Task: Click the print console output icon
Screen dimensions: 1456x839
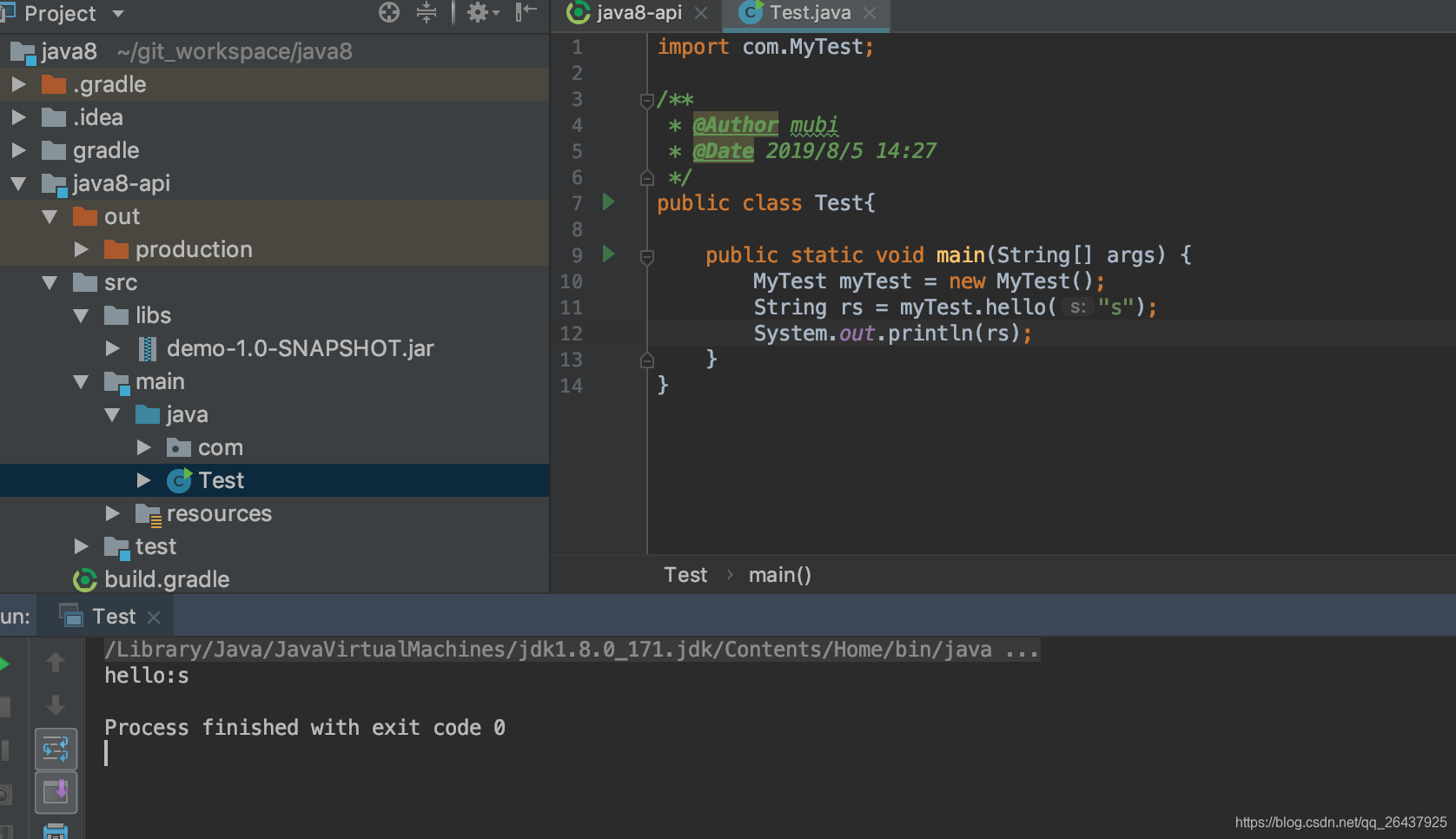Action: click(56, 830)
